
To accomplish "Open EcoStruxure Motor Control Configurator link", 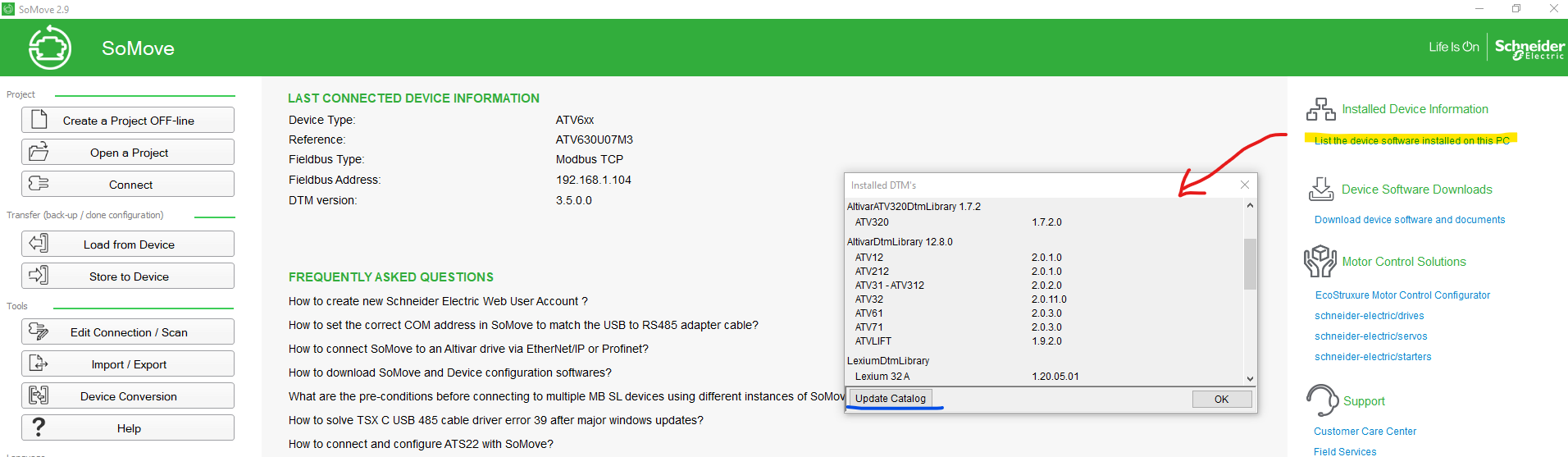I will [x=1402, y=295].
